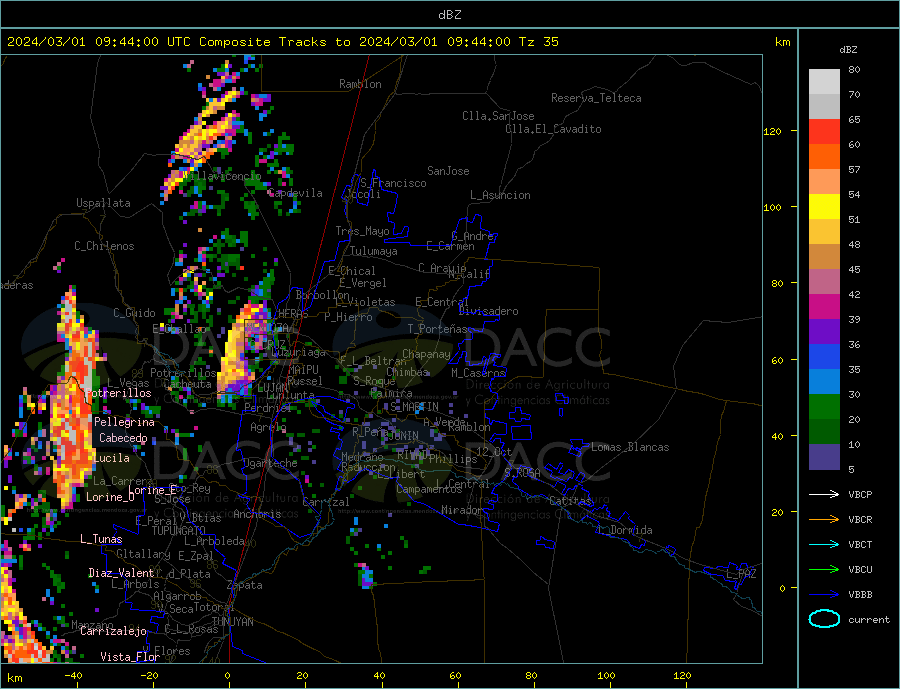
Task: Click the Lucila map label
Action: [x=111, y=458]
